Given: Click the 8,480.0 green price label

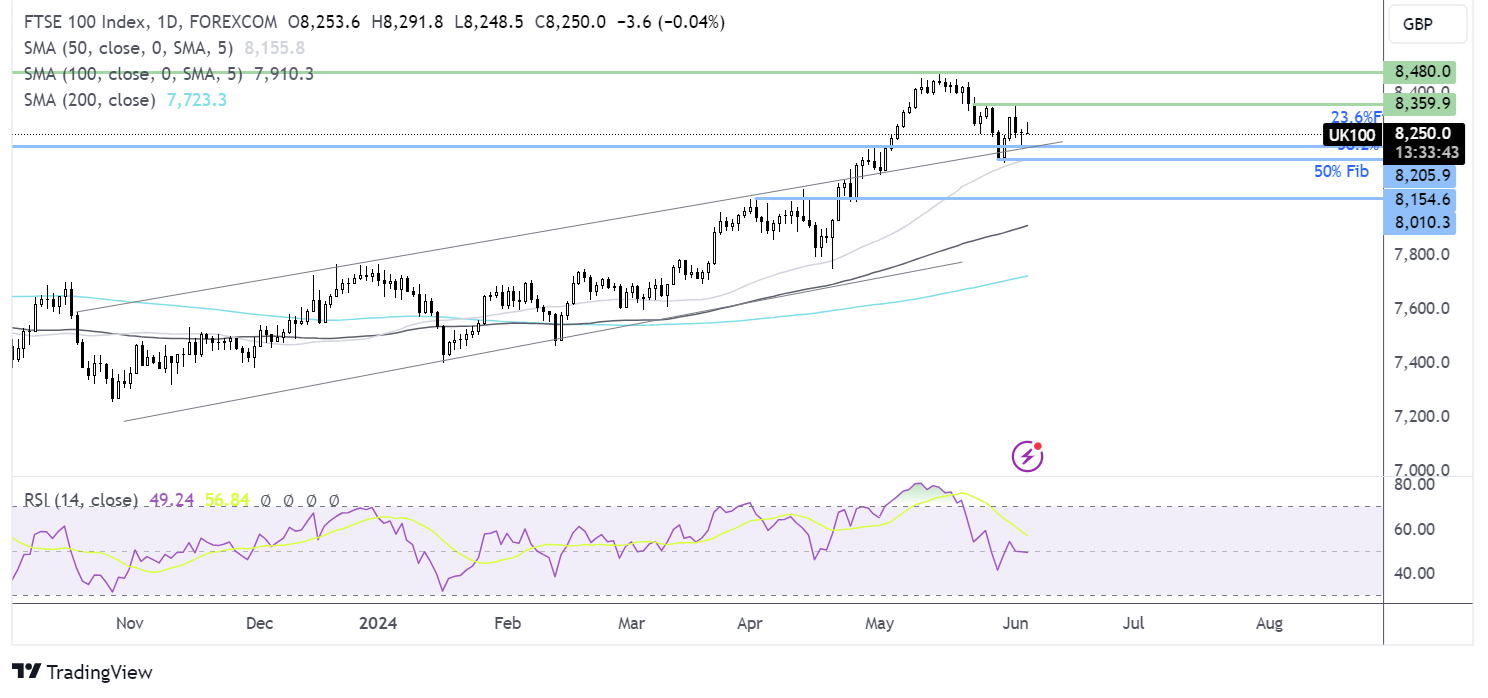Looking at the screenshot, I should point(1419,72).
